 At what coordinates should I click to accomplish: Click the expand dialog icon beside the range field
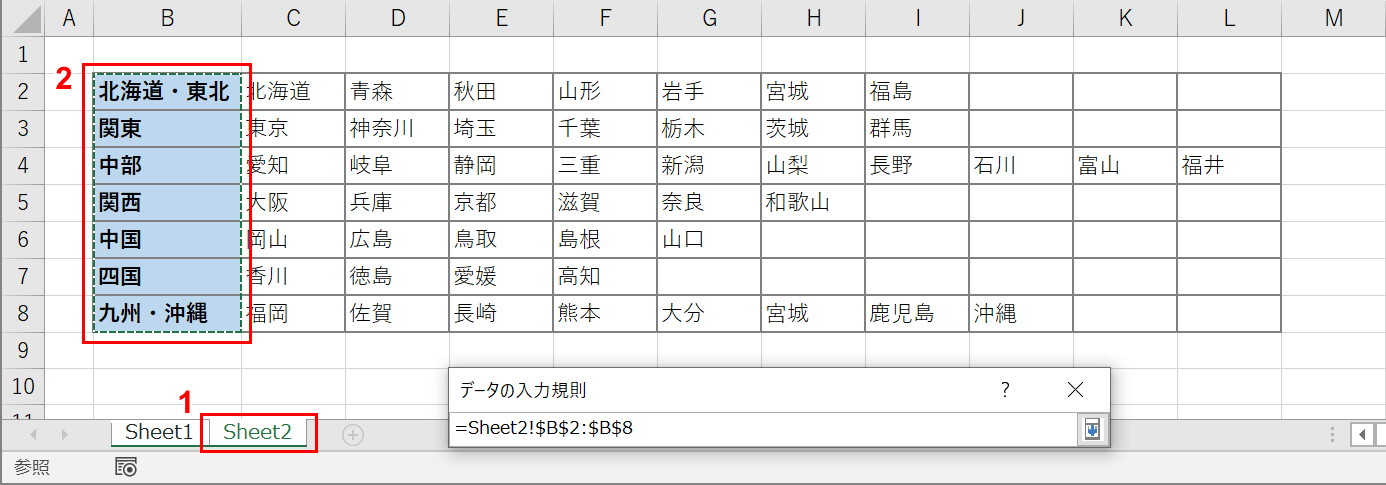tap(1091, 429)
